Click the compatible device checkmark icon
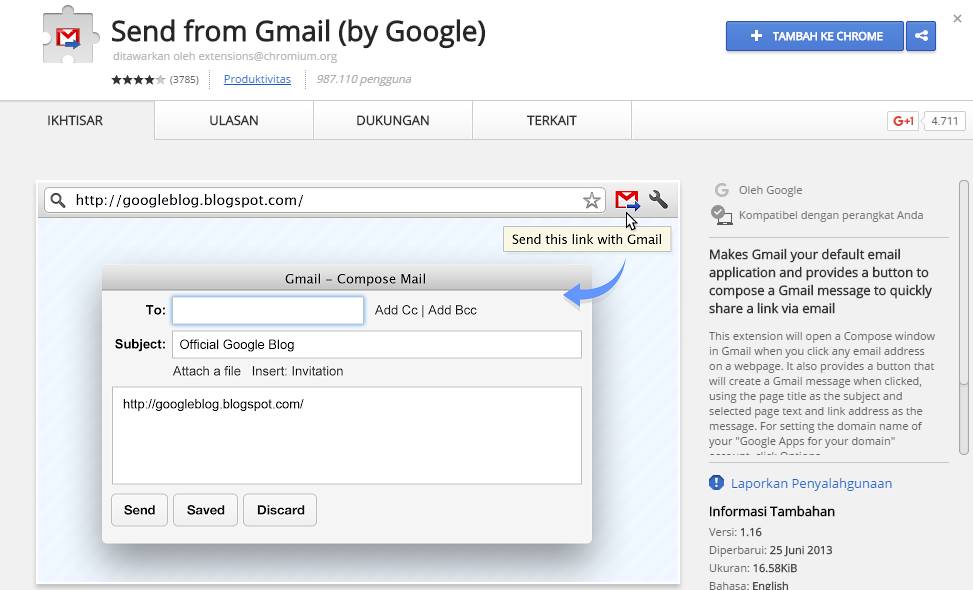This screenshot has width=973, height=590. coord(721,215)
